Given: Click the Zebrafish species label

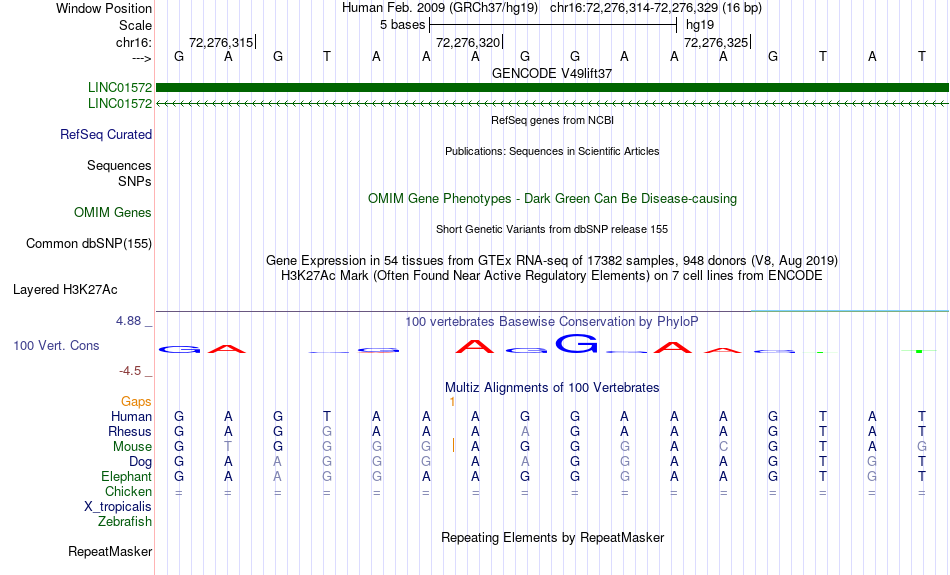Looking at the screenshot, I should coord(125,522).
